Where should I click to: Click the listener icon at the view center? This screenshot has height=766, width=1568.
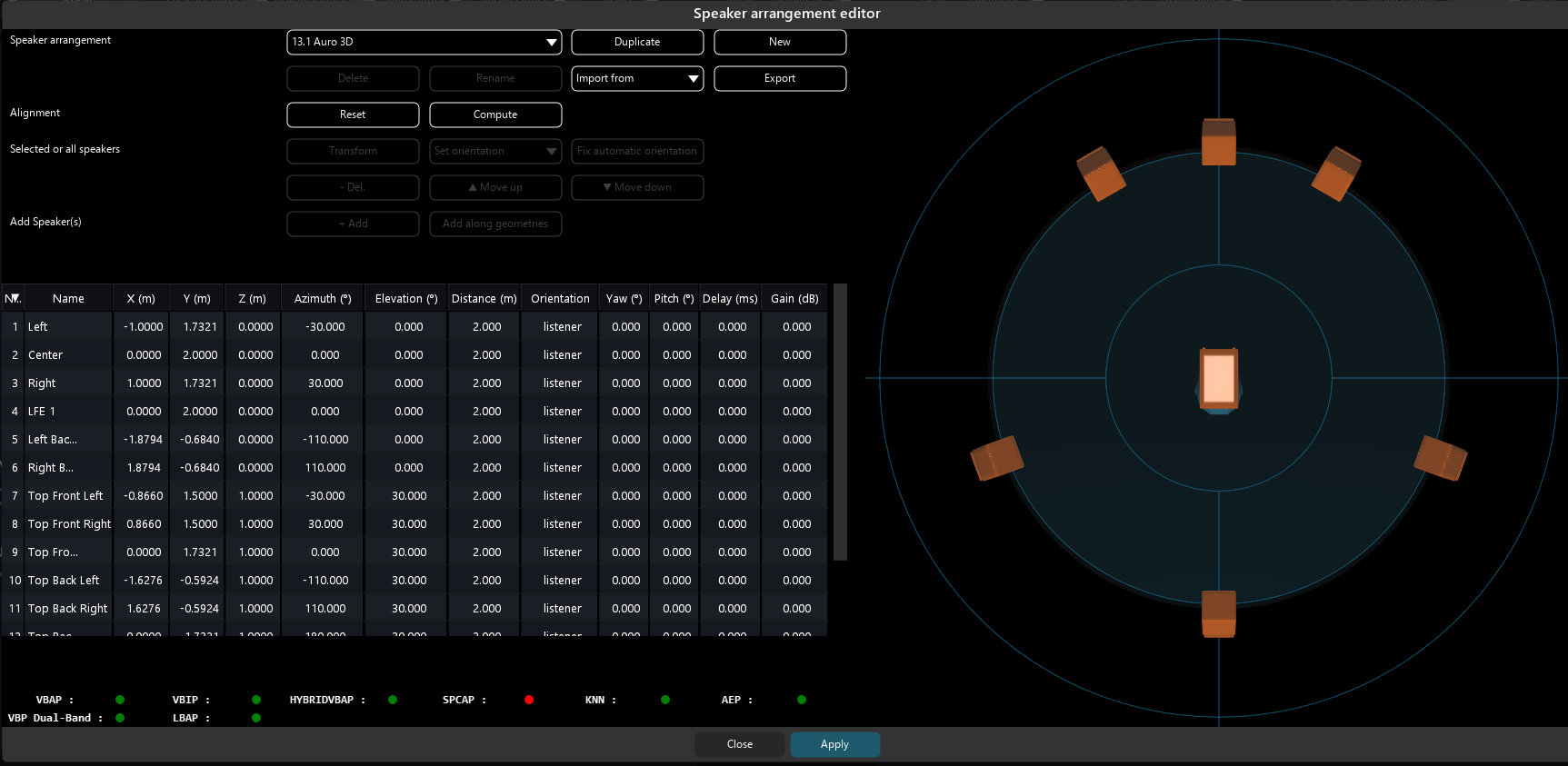[x=1218, y=378]
